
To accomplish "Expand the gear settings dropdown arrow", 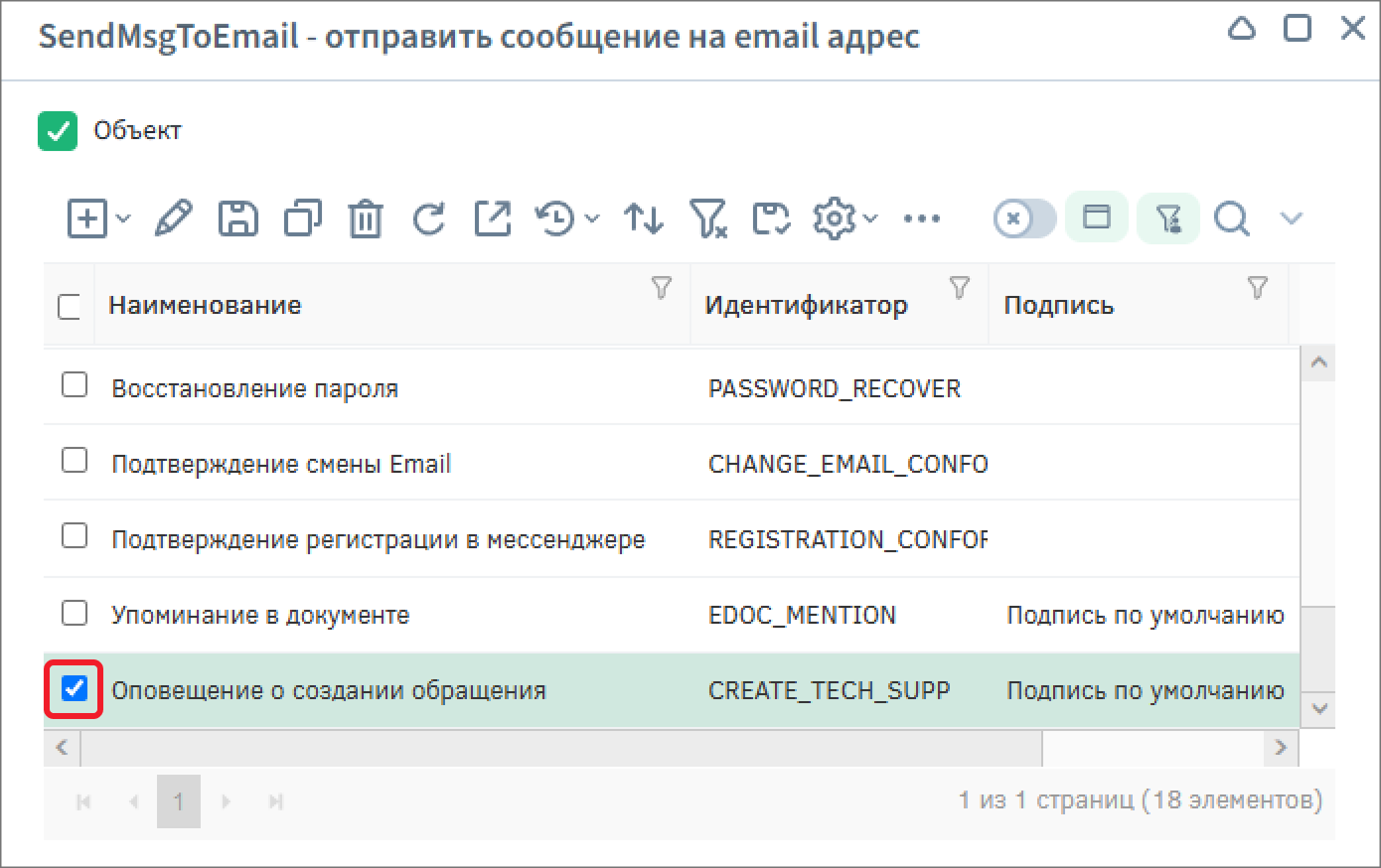I will pos(870,217).
